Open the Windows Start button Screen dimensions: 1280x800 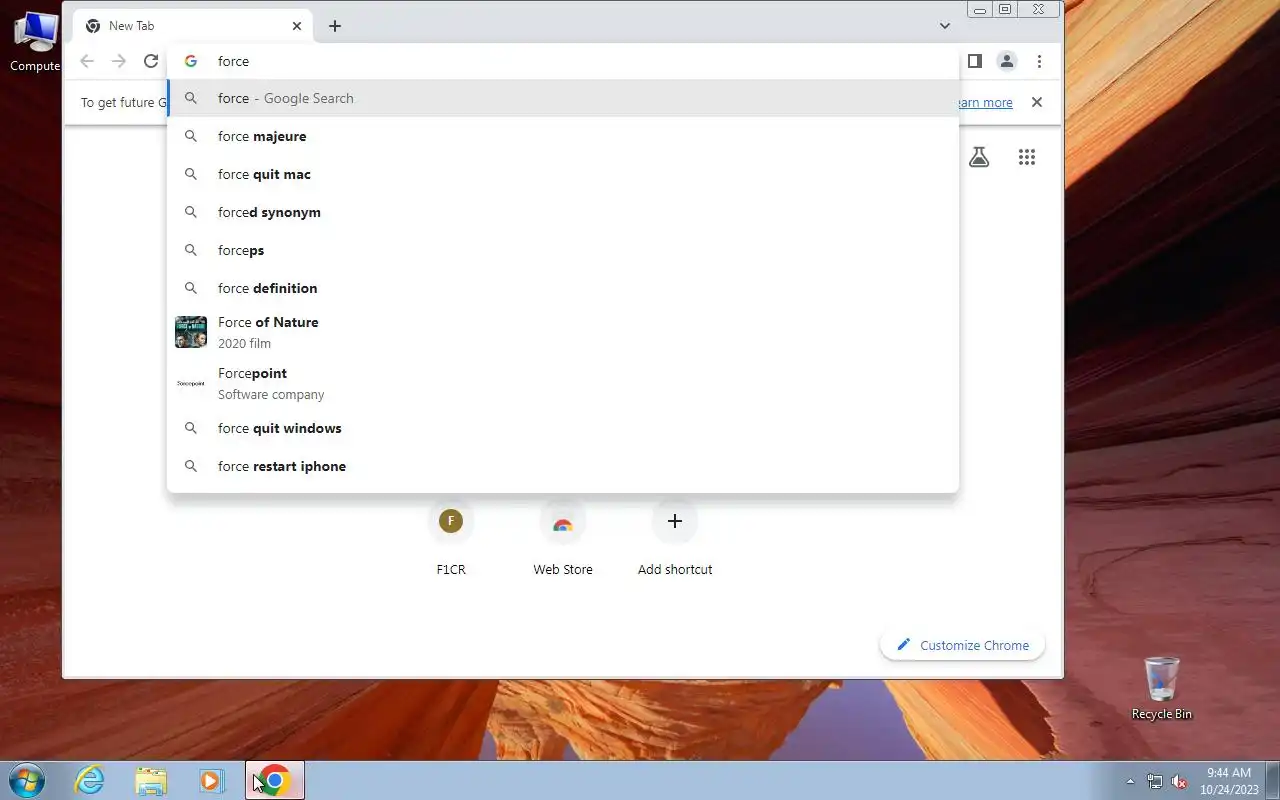point(26,780)
